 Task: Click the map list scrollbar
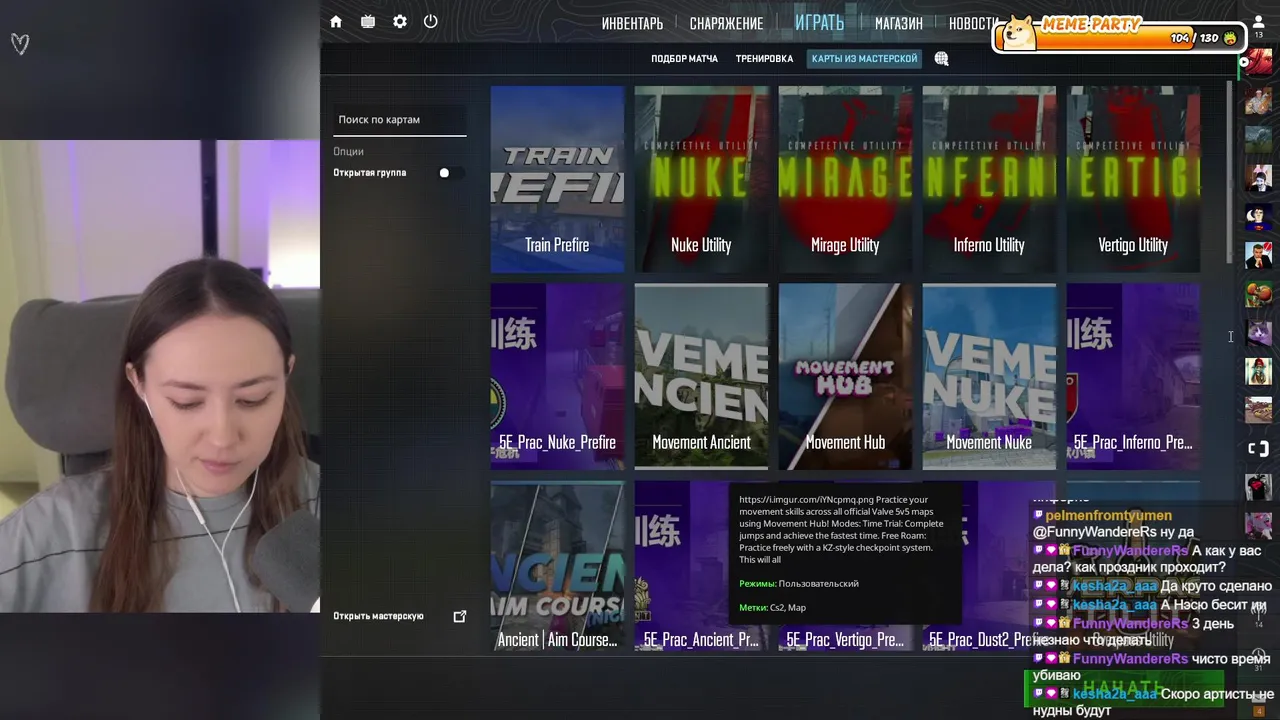point(1230,173)
